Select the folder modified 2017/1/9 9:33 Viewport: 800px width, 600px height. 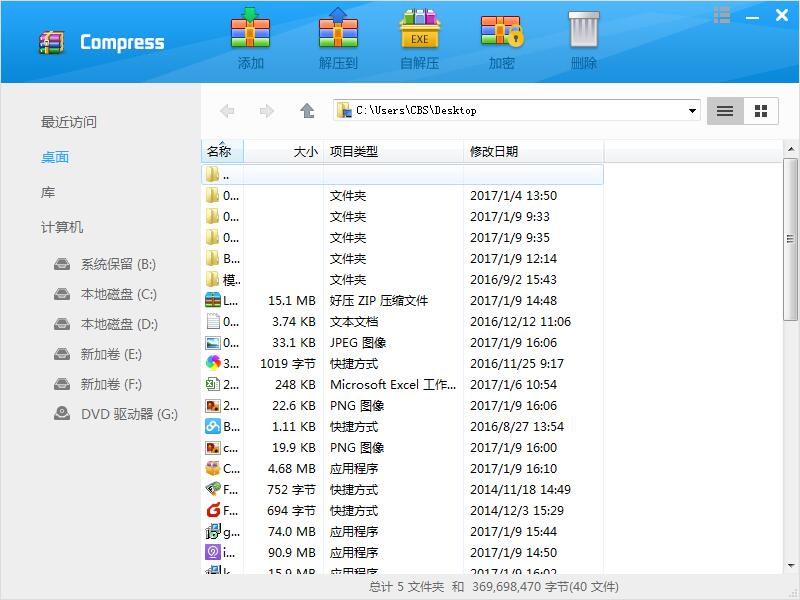[403, 216]
